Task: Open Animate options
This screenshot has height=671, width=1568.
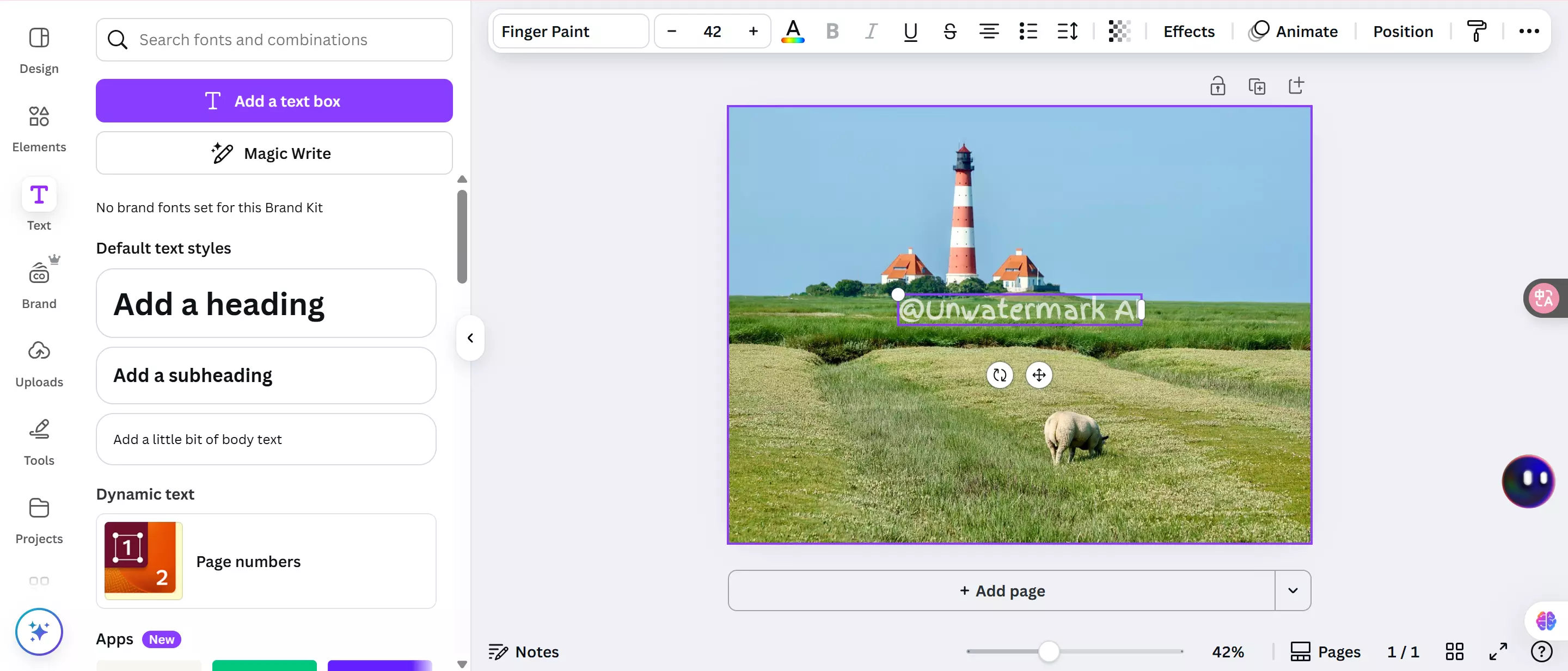Action: (x=1293, y=31)
